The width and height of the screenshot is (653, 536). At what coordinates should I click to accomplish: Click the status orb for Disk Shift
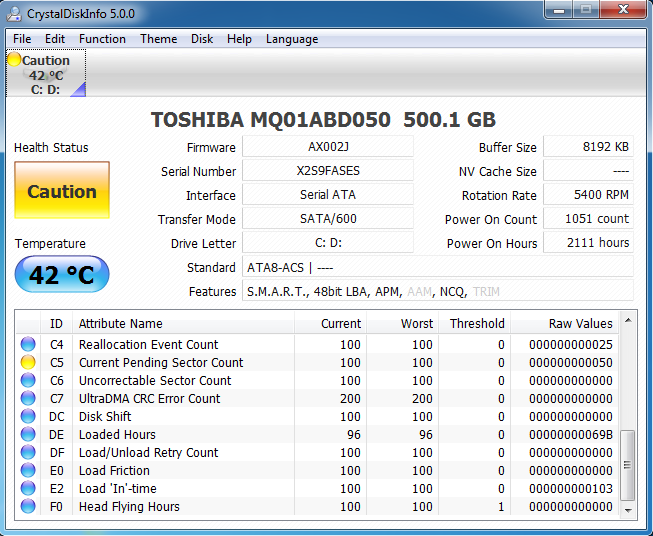coord(28,416)
